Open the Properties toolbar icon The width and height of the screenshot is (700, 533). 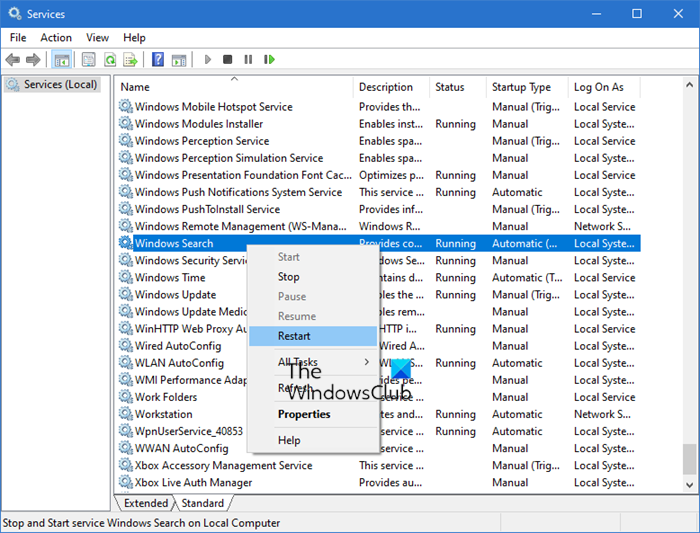coord(88,59)
